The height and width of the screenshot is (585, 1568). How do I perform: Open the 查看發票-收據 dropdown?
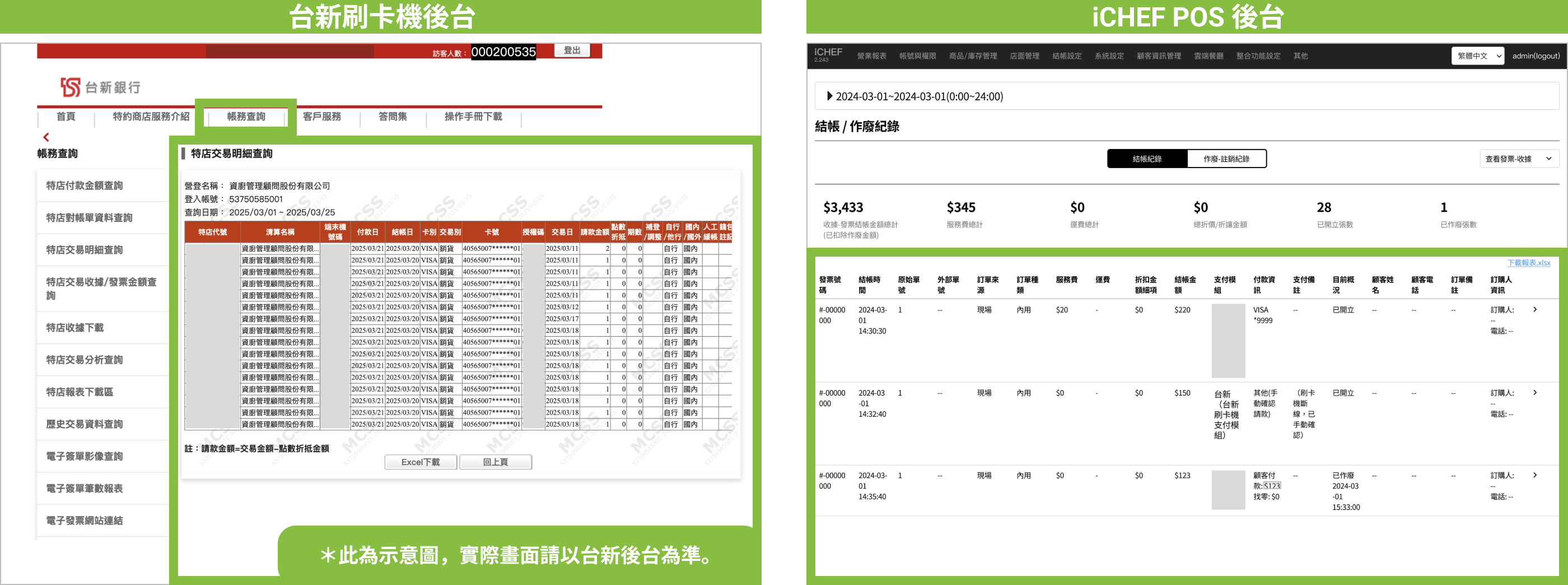point(1518,159)
